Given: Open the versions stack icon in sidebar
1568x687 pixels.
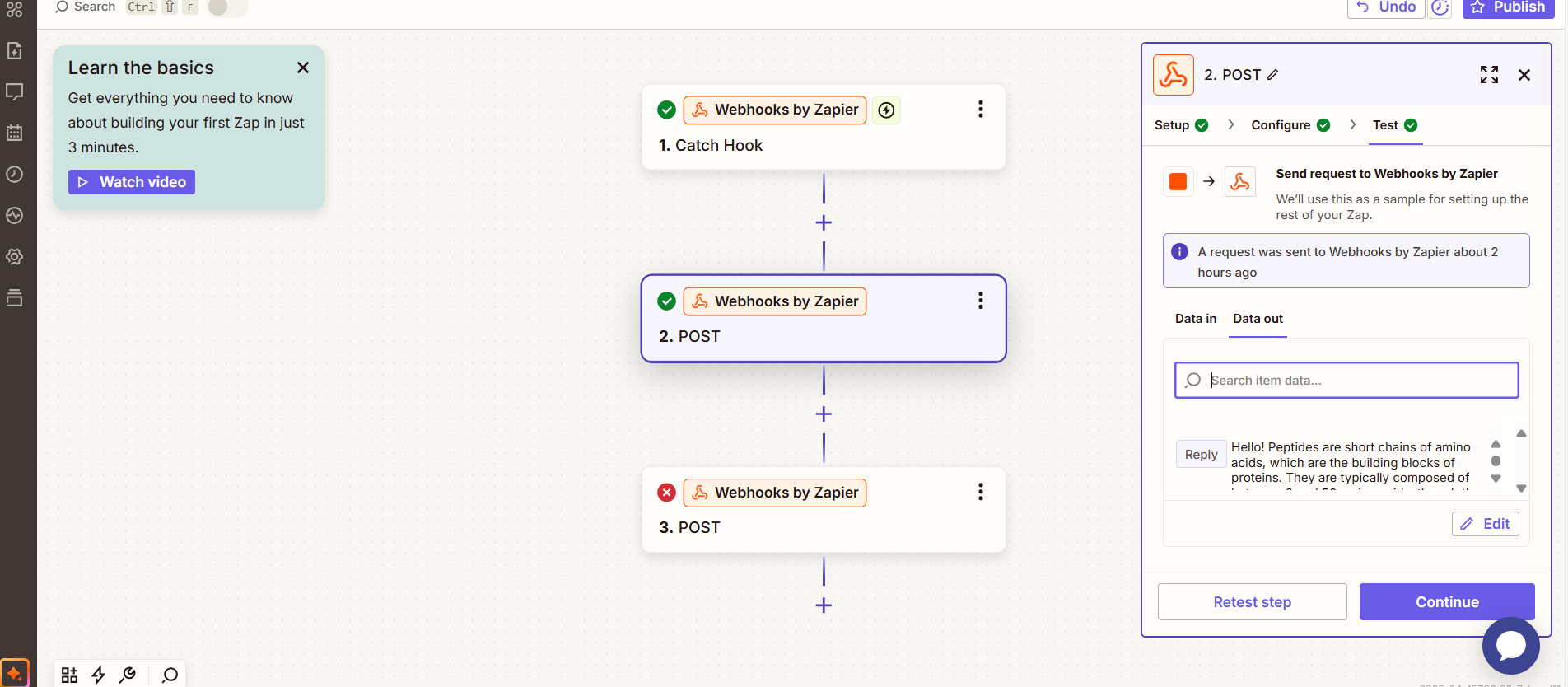Looking at the screenshot, I should click(15, 297).
